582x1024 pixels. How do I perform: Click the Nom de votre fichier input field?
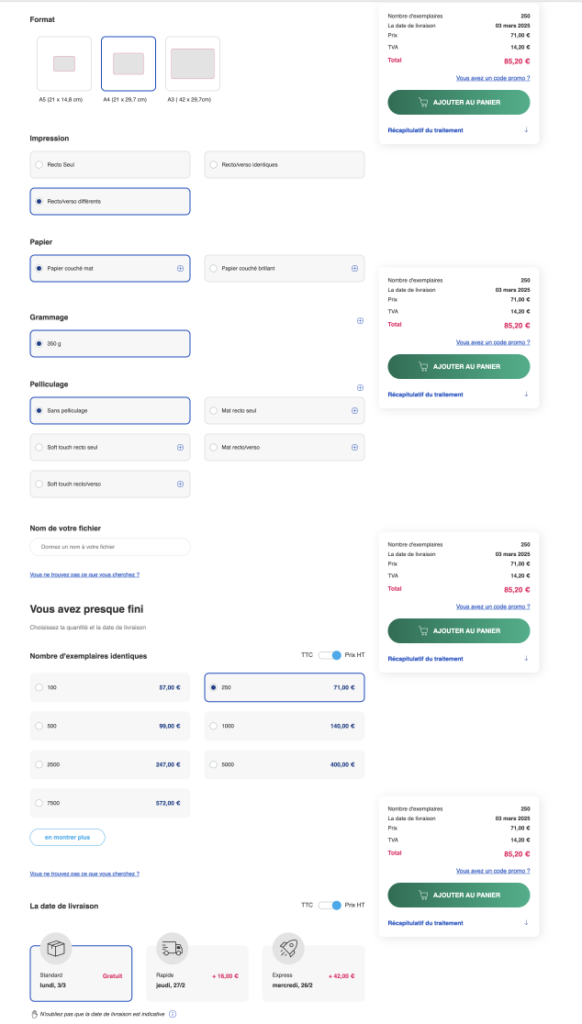[110, 547]
